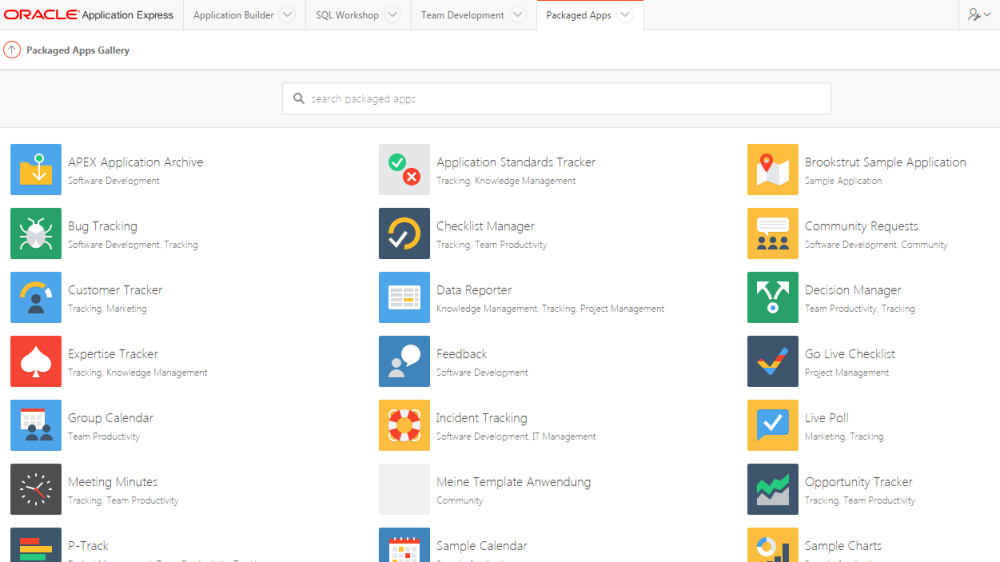The image size is (1000, 562).
Task: Click the search magnifier icon
Action: pos(298,98)
